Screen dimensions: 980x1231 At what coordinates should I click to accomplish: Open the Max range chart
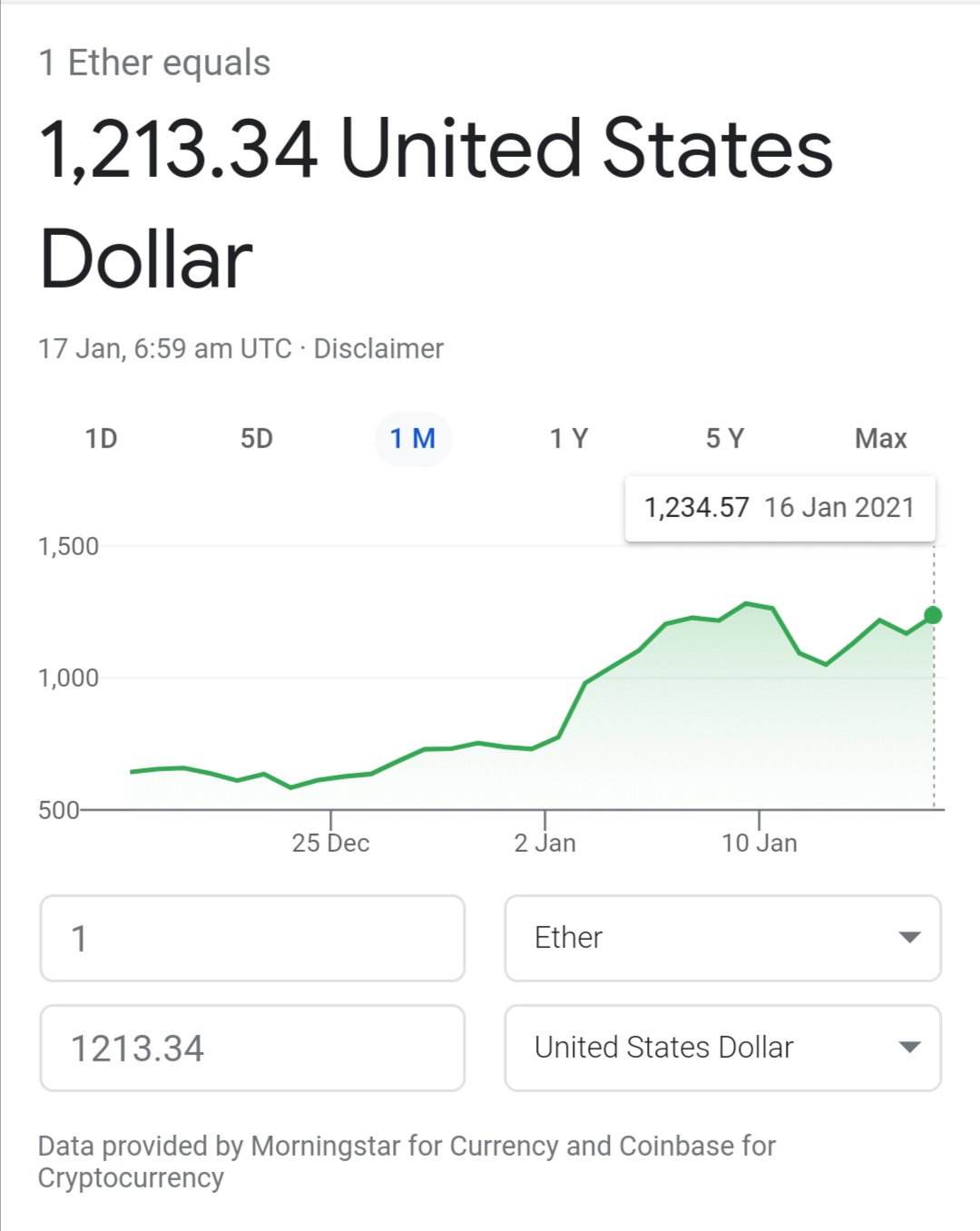click(x=880, y=439)
